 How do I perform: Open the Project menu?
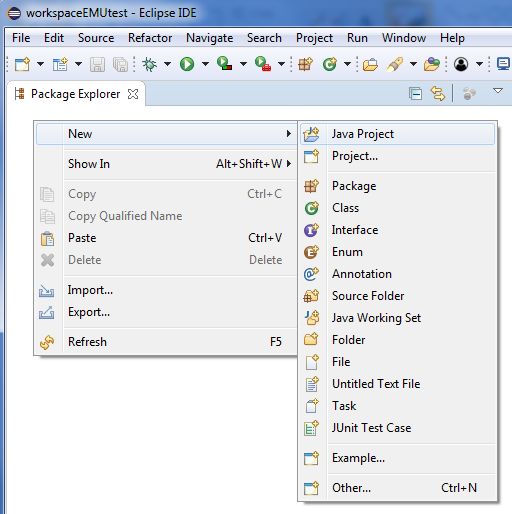[314, 38]
